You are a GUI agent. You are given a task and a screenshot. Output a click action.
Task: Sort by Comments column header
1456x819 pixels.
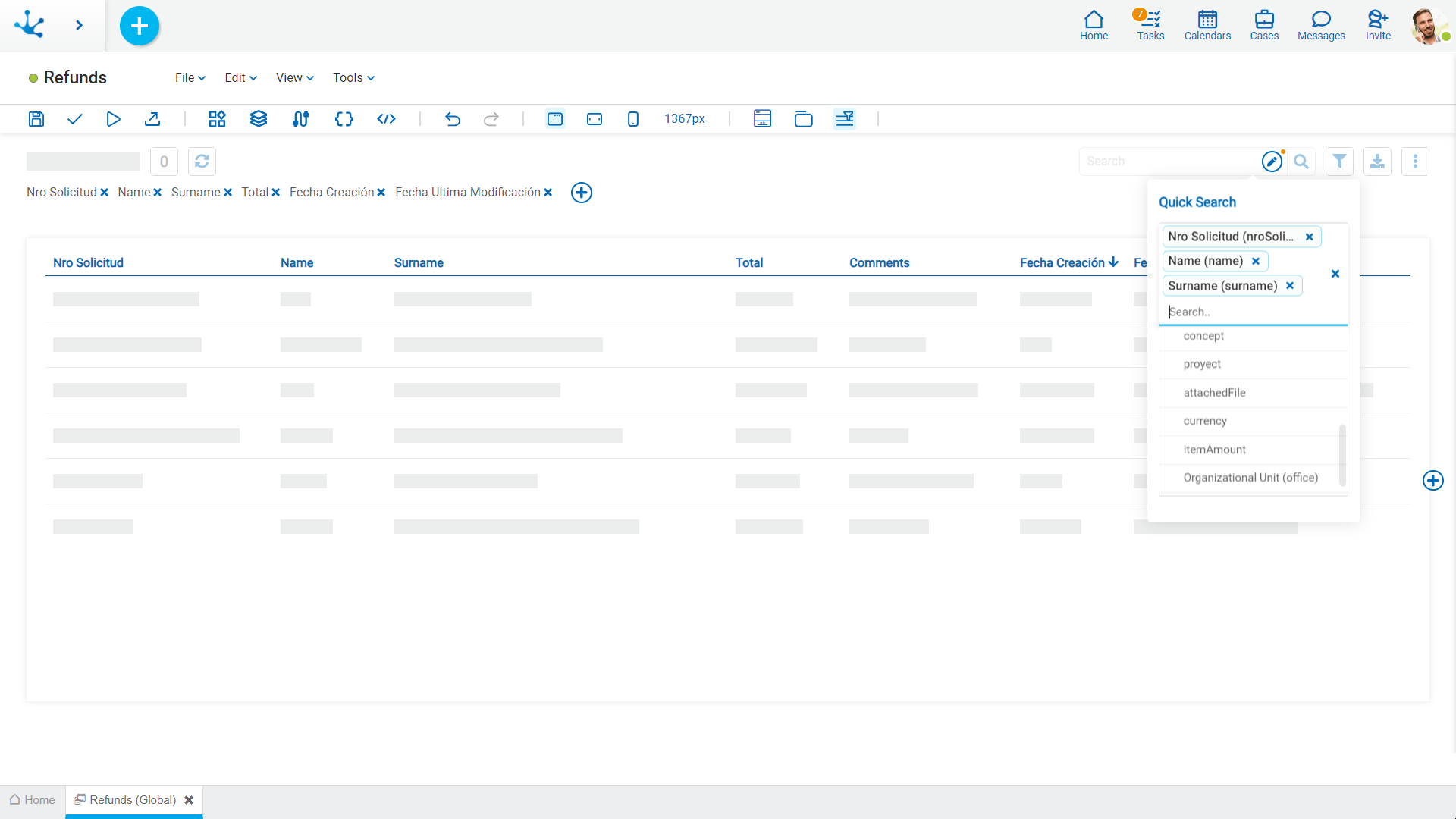click(x=879, y=262)
